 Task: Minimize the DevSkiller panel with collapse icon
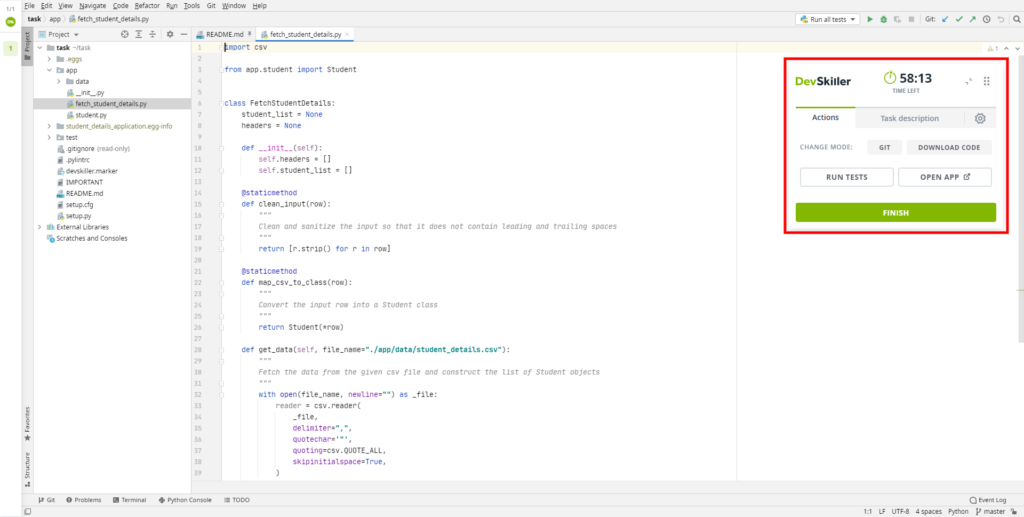967,82
